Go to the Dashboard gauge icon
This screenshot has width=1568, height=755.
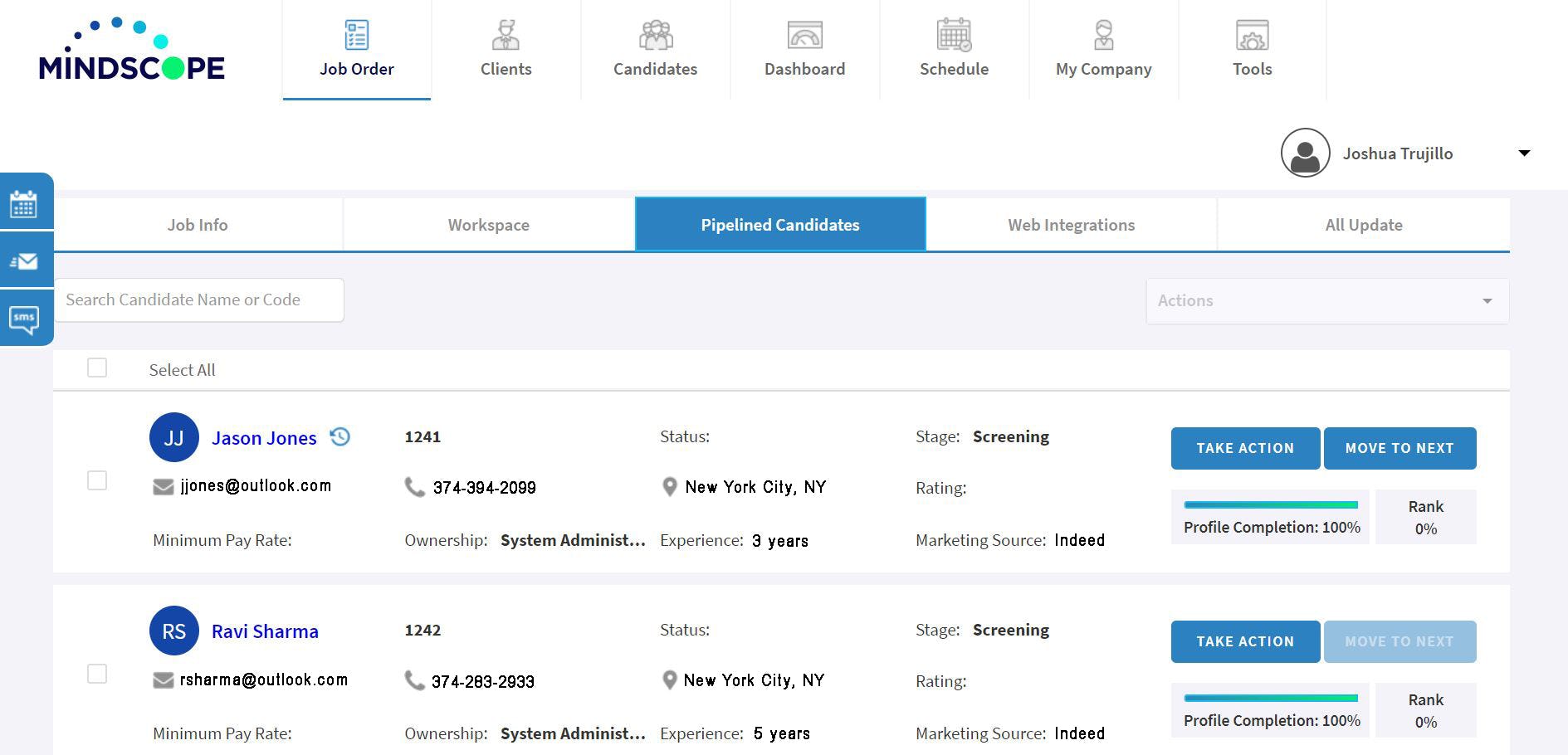(x=804, y=35)
